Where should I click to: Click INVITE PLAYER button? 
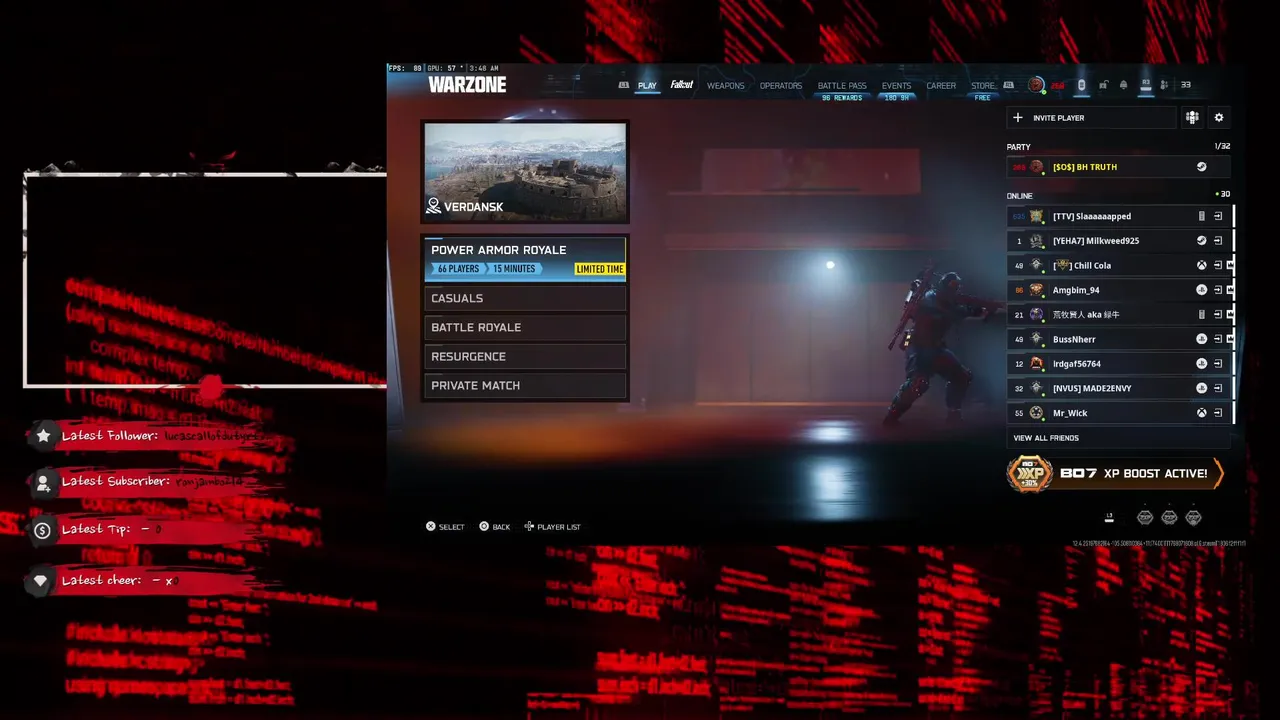pos(1091,118)
